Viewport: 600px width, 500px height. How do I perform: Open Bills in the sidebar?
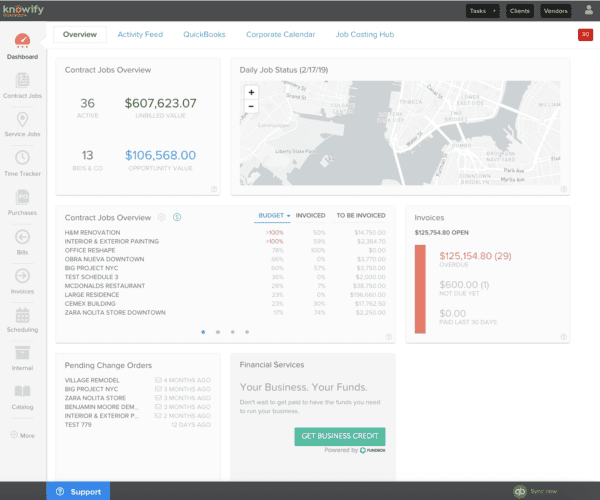tap(22, 242)
